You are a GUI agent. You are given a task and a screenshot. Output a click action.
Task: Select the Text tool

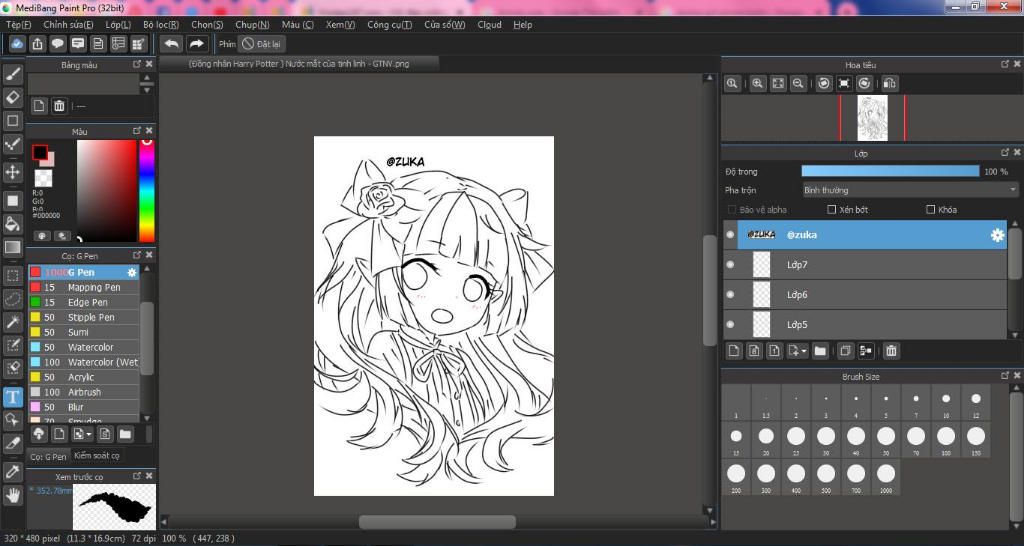pyautogui.click(x=13, y=396)
